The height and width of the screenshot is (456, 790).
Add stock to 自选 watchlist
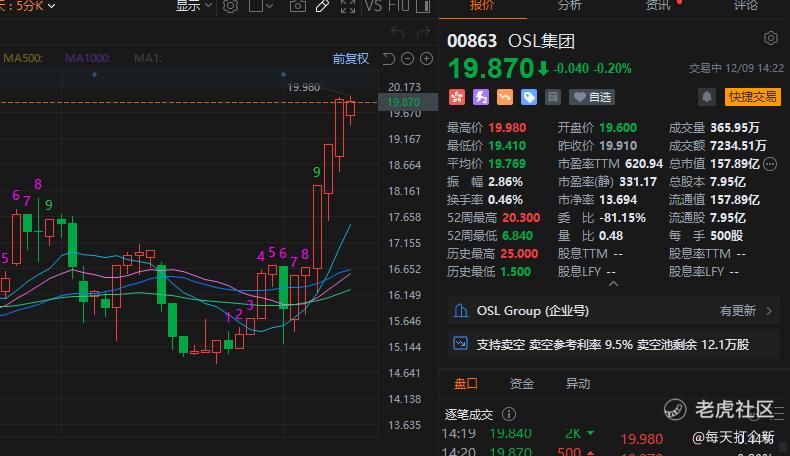pos(592,97)
